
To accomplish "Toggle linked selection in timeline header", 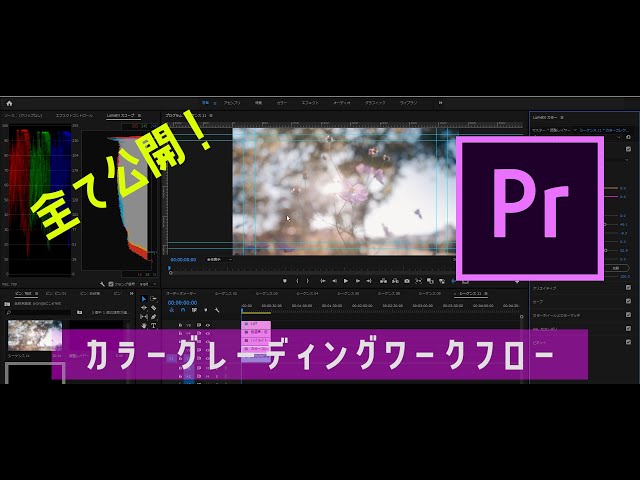I will (194, 310).
